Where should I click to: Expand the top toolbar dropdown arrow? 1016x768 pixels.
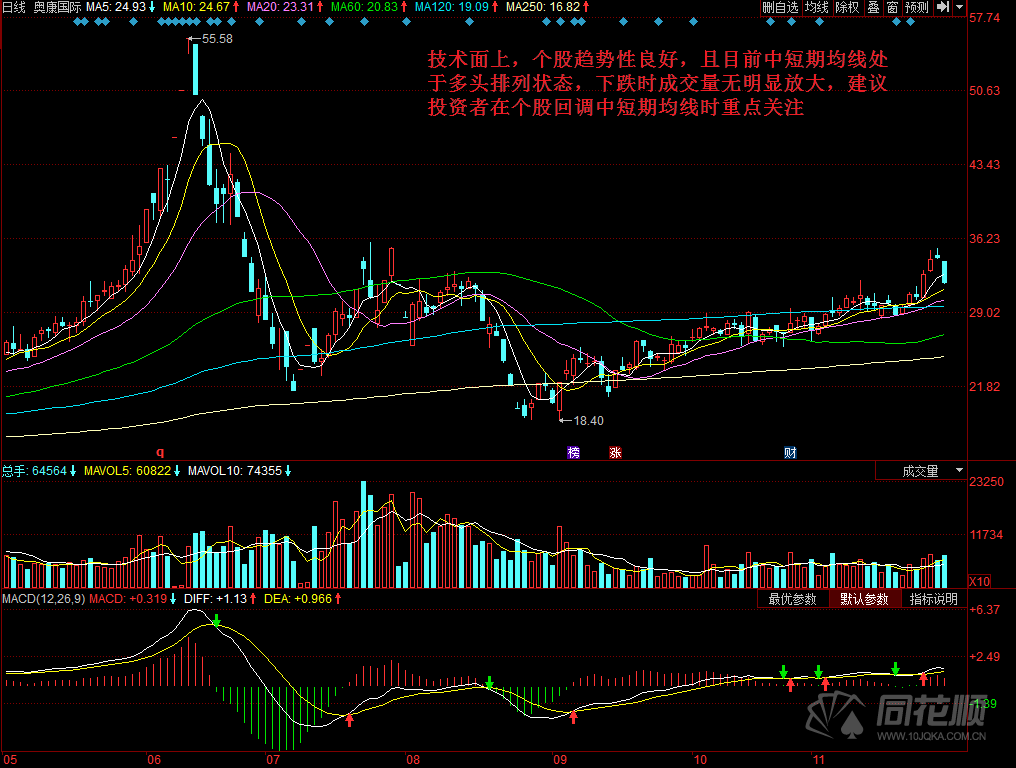click(x=959, y=8)
